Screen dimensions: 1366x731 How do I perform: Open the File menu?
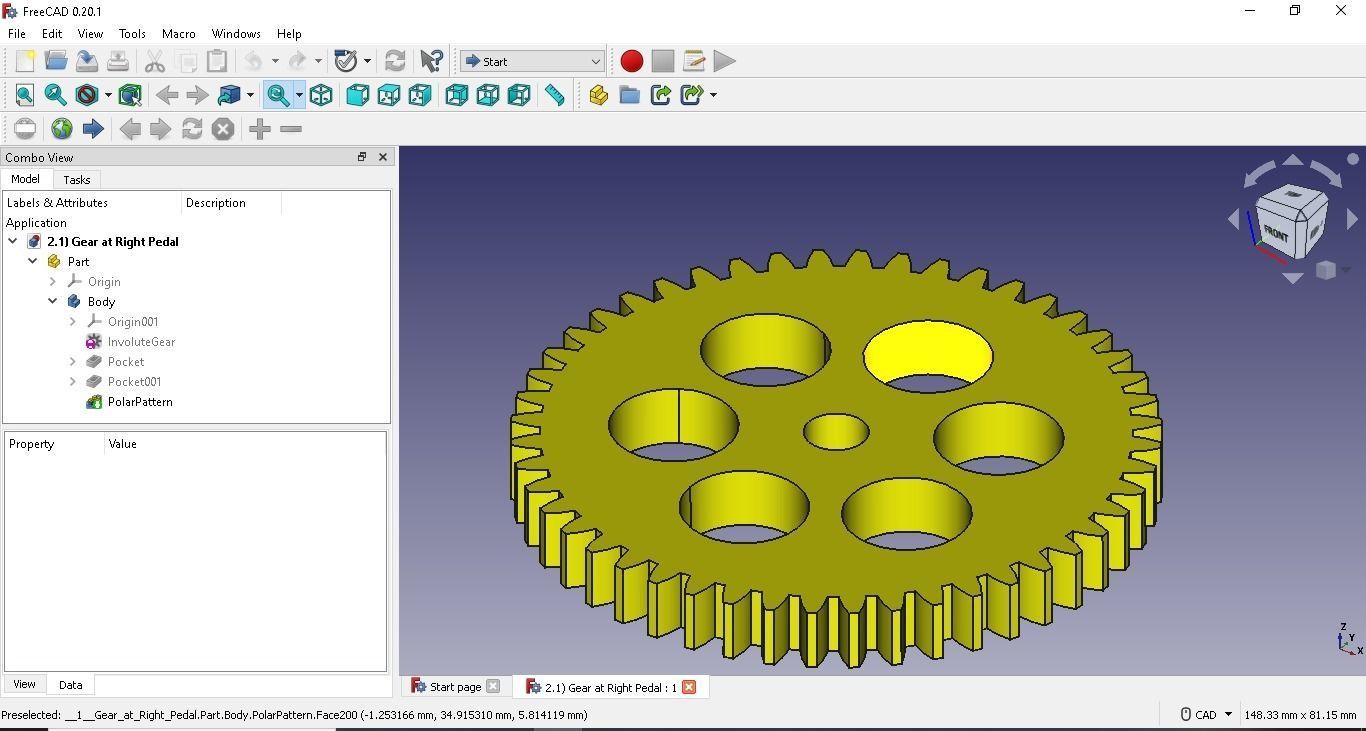(x=17, y=33)
